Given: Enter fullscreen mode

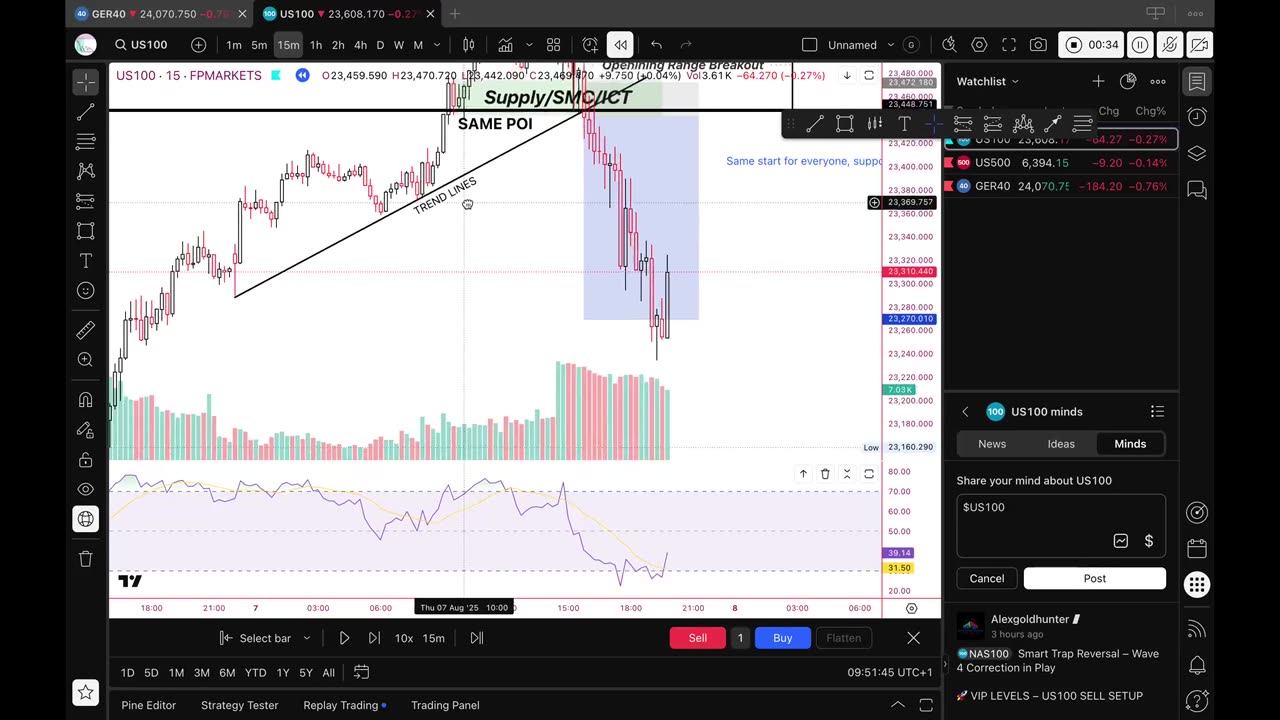Looking at the screenshot, I should pyautogui.click(x=1009, y=45).
